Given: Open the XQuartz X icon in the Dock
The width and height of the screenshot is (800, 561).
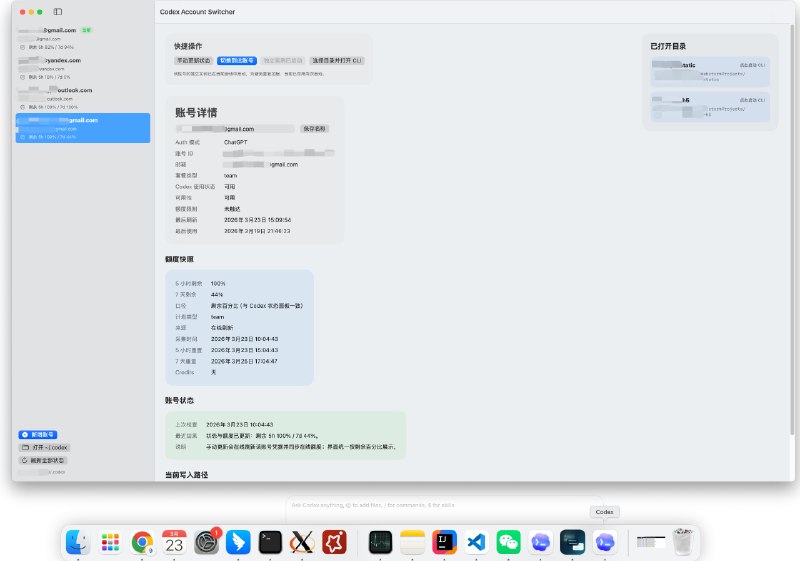Looking at the screenshot, I should click(x=302, y=542).
